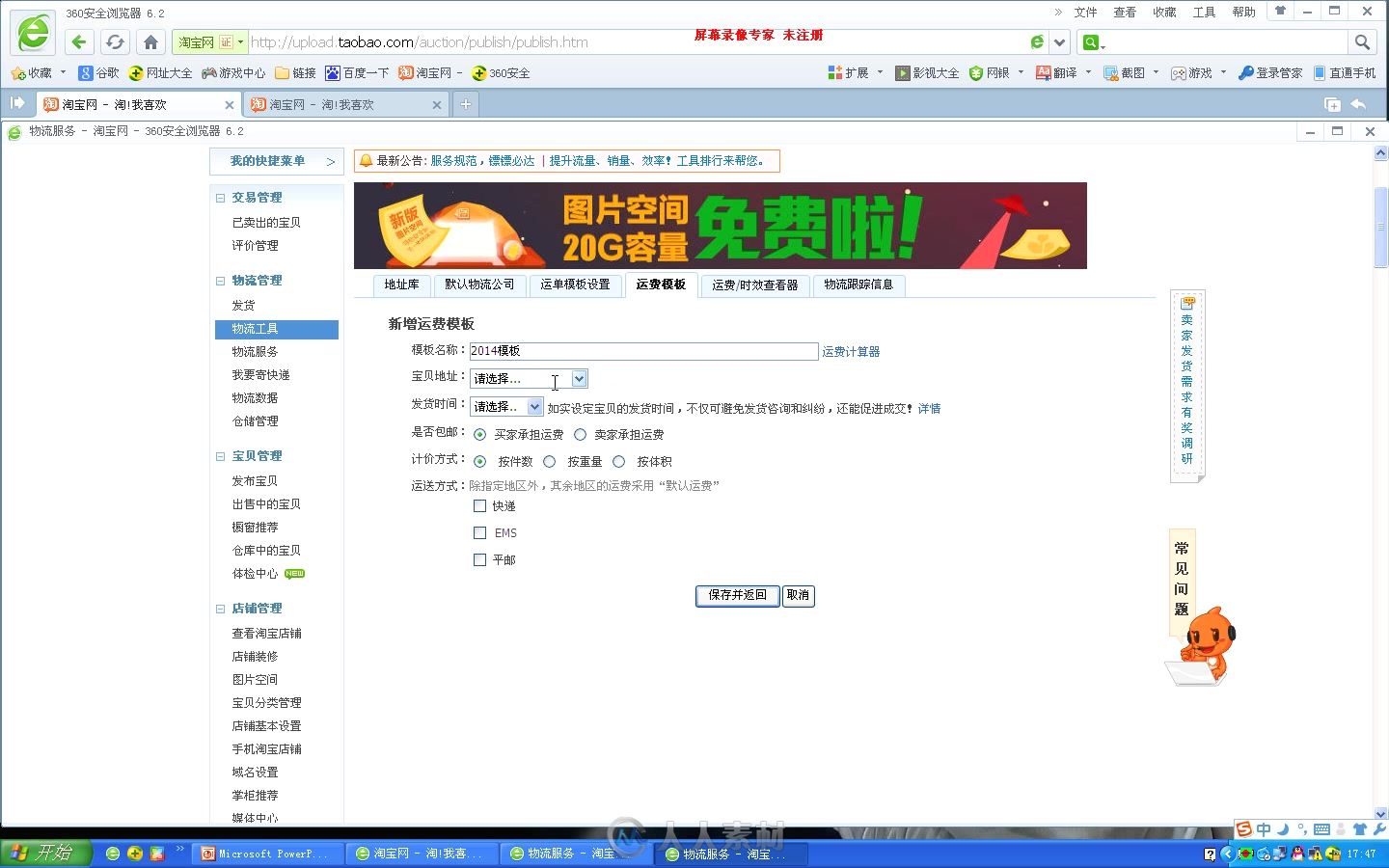Check the 平邮 shipping option
This screenshot has height=868, width=1389.
[x=479, y=559]
